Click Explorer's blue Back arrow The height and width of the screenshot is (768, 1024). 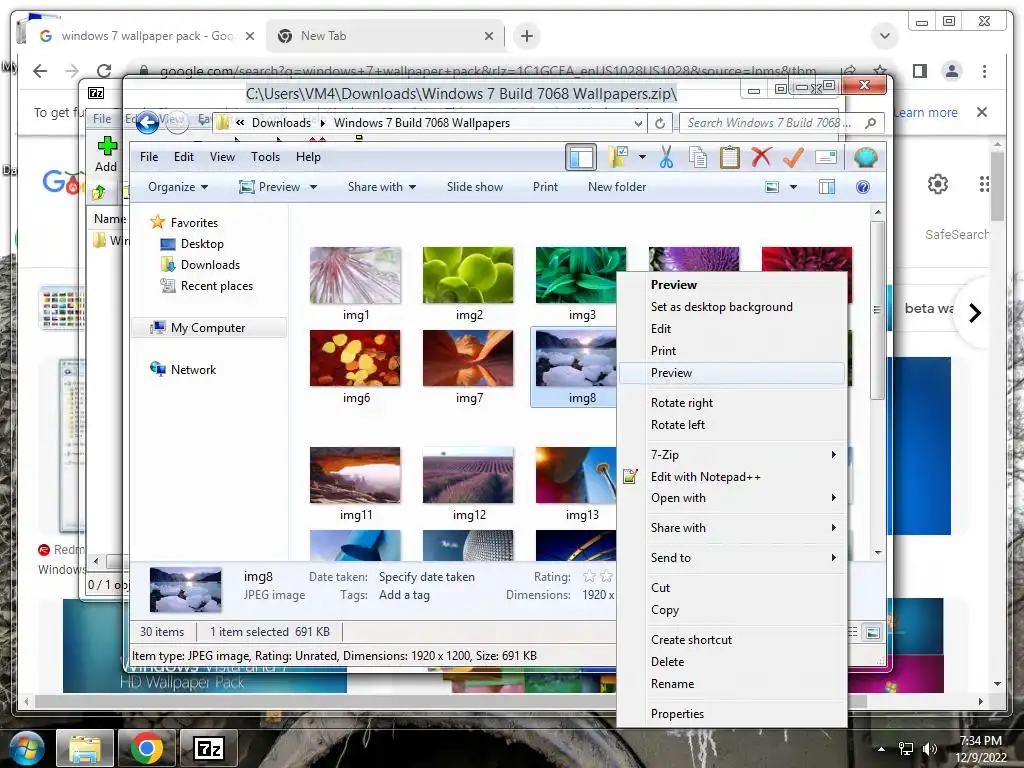click(148, 122)
